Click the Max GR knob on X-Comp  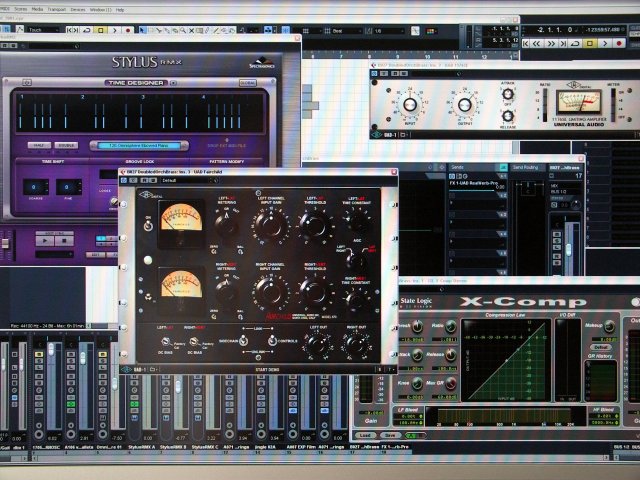point(451,383)
